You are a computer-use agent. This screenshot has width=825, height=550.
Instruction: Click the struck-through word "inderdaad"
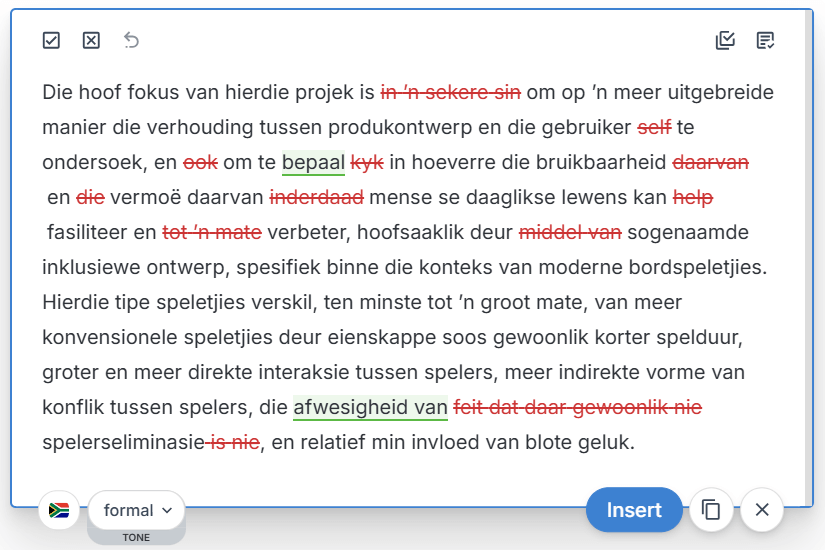pos(316,197)
